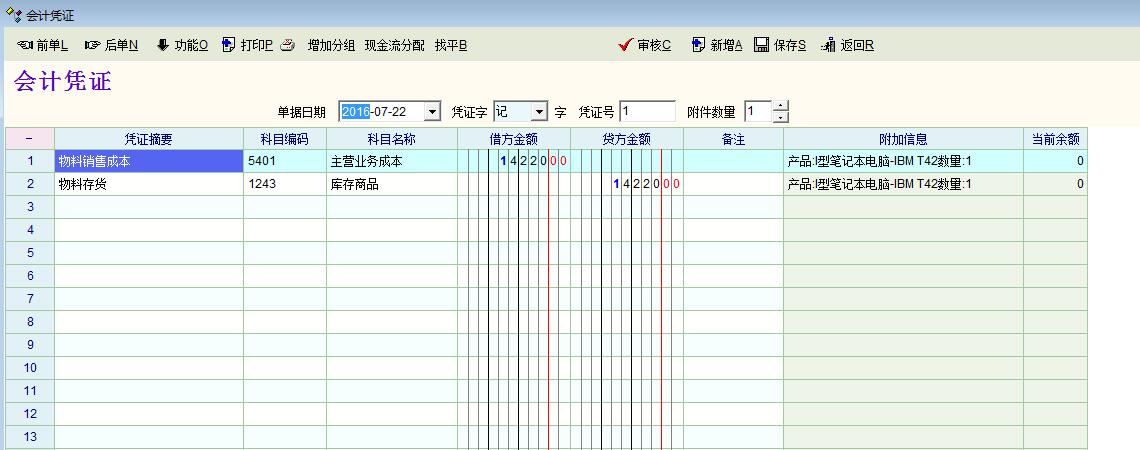Select the 主营业务成本 account name cell
The image size is (1140, 450).
tap(391, 161)
